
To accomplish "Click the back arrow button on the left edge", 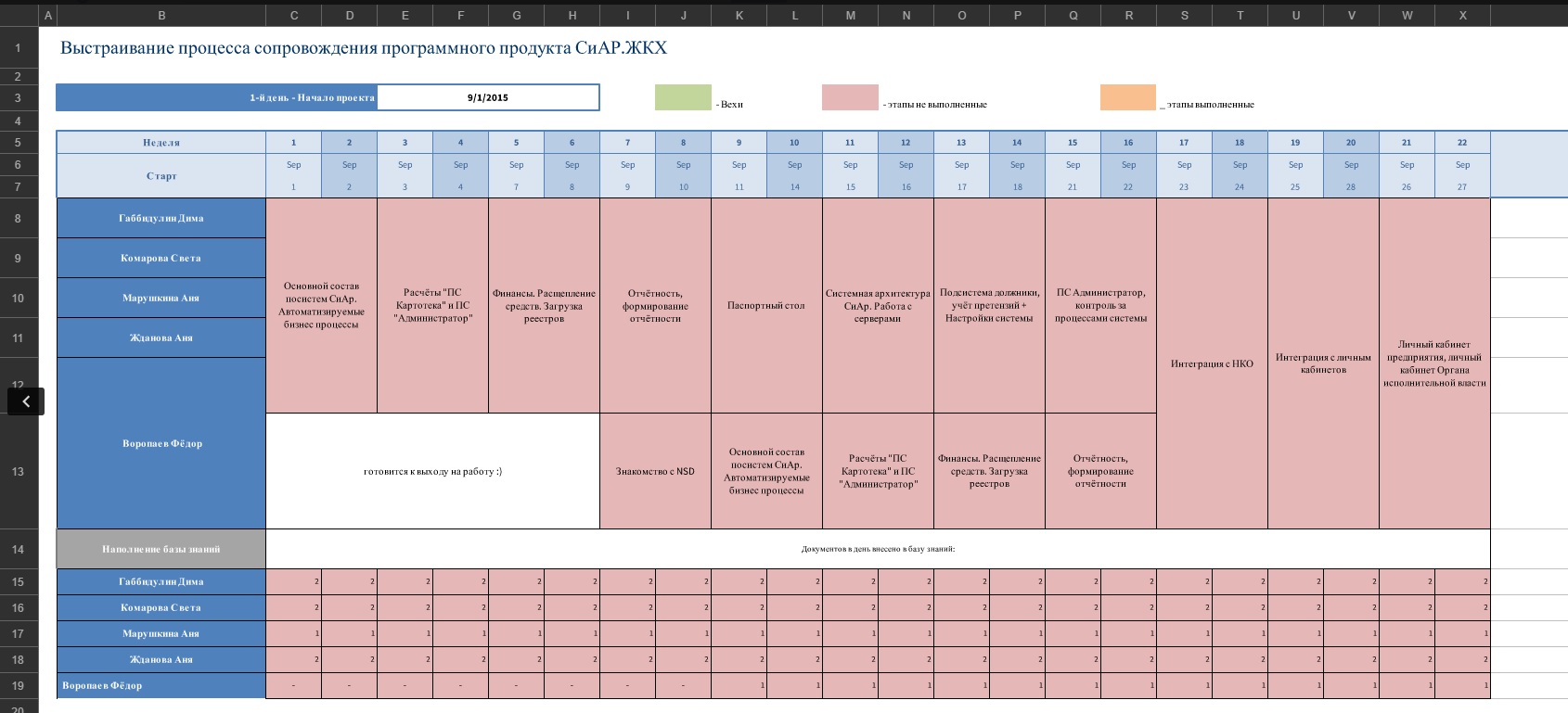I will [26, 401].
